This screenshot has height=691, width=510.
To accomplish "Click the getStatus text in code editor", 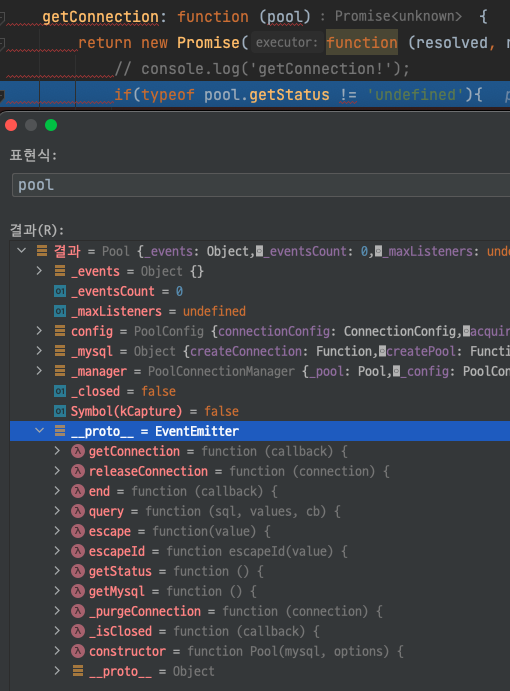I will point(289,95).
